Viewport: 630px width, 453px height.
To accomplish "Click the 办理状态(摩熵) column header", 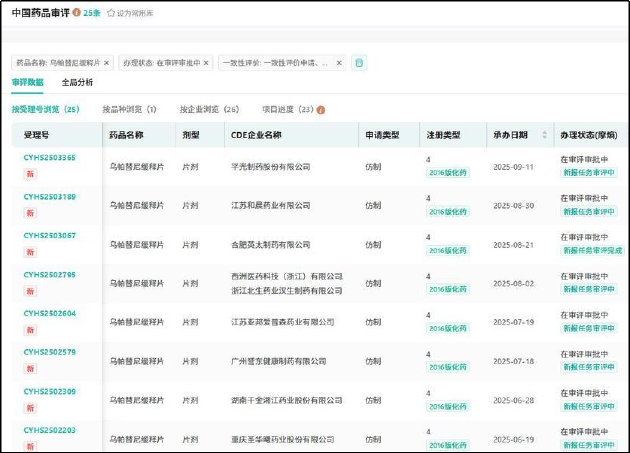I will pyautogui.click(x=589, y=135).
